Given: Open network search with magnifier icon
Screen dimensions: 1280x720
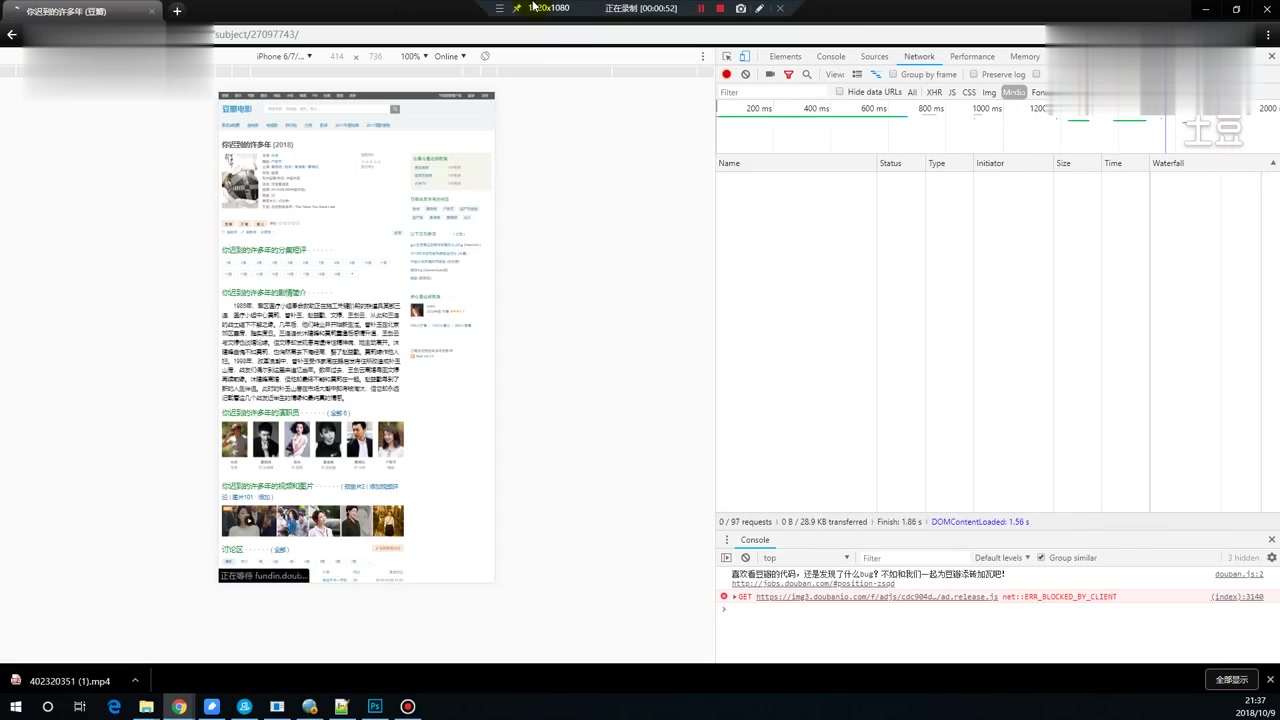Looking at the screenshot, I should pyautogui.click(x=807, y=74).
